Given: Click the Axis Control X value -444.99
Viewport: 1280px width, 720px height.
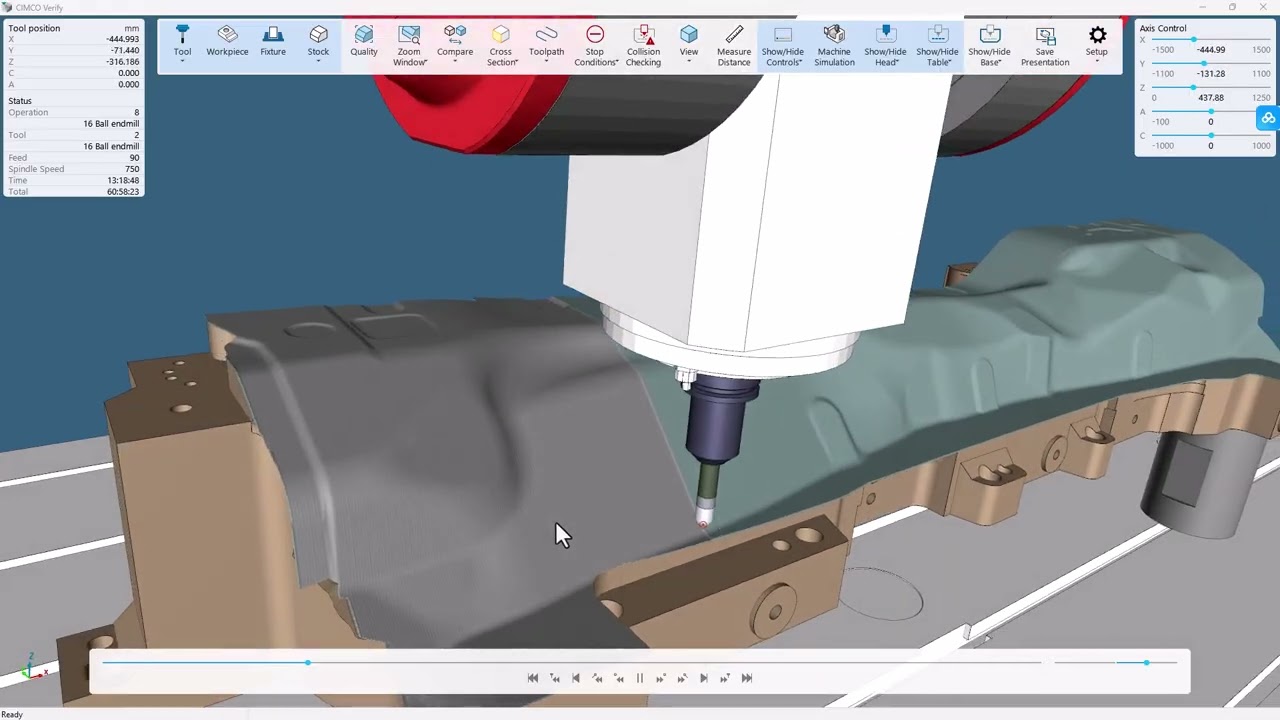Looking at the screenshot, I should point(1211,50).
